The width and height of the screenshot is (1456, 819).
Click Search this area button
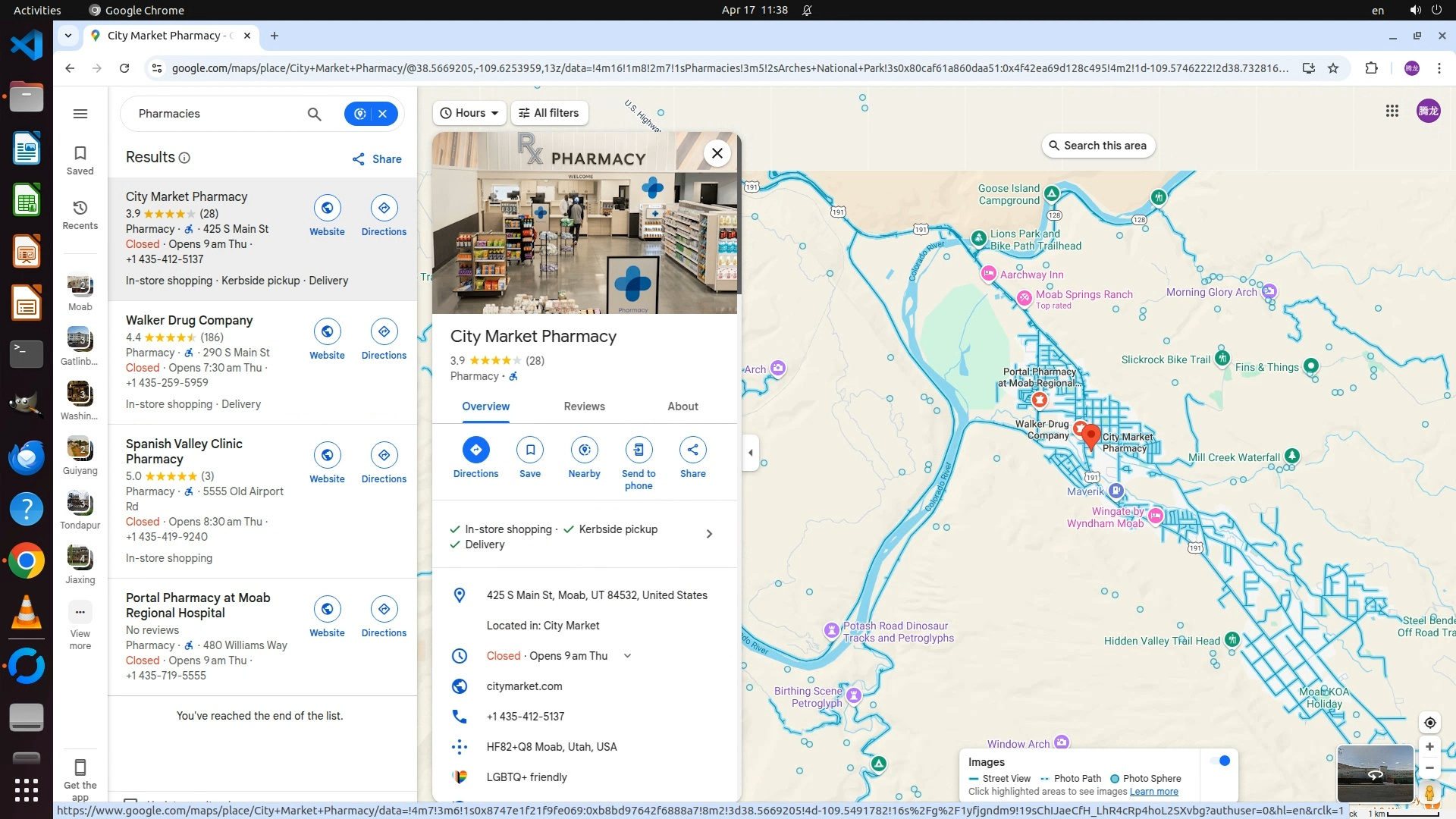(1097, 146)
